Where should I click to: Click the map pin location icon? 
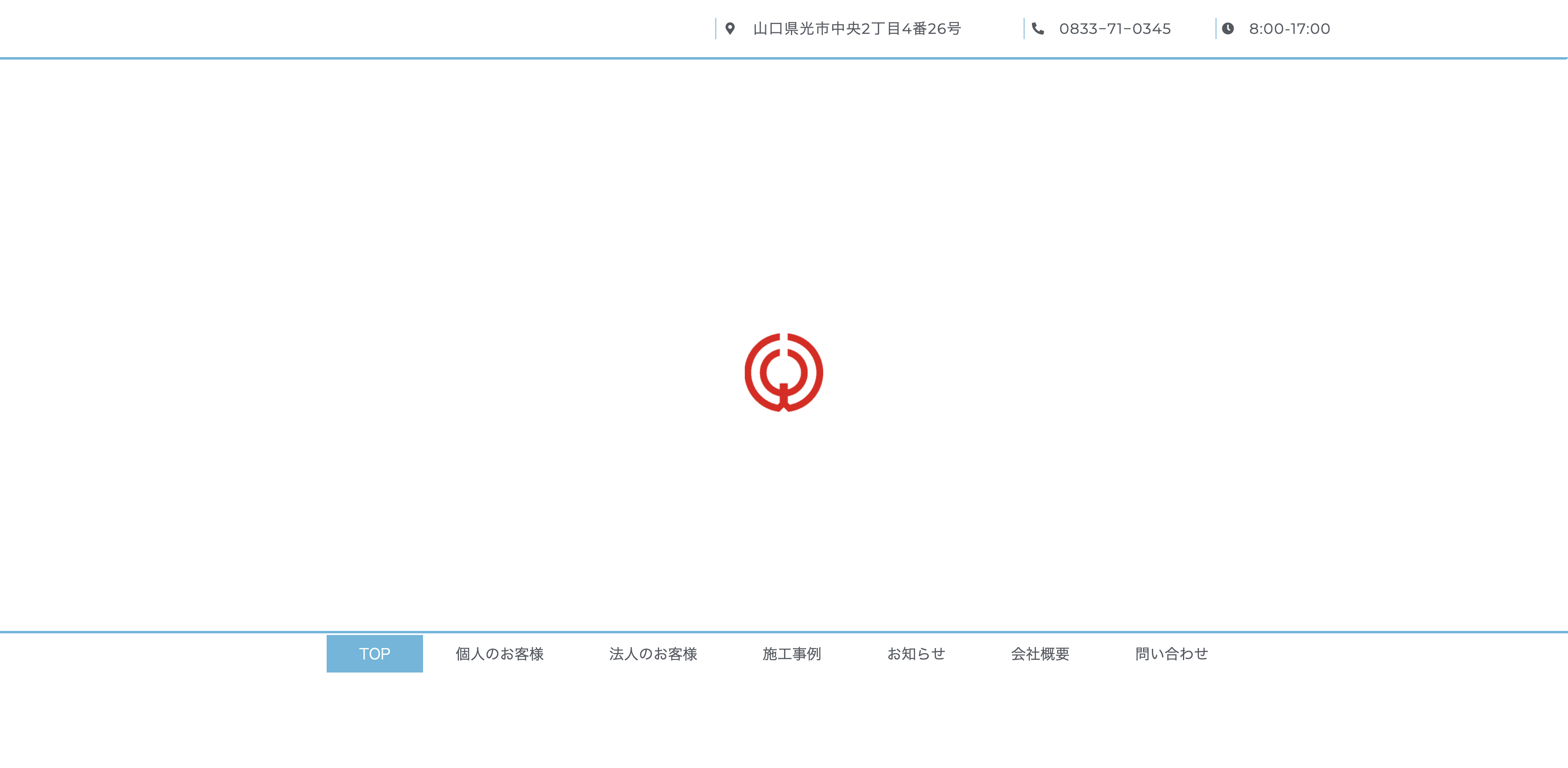[730, 29]
